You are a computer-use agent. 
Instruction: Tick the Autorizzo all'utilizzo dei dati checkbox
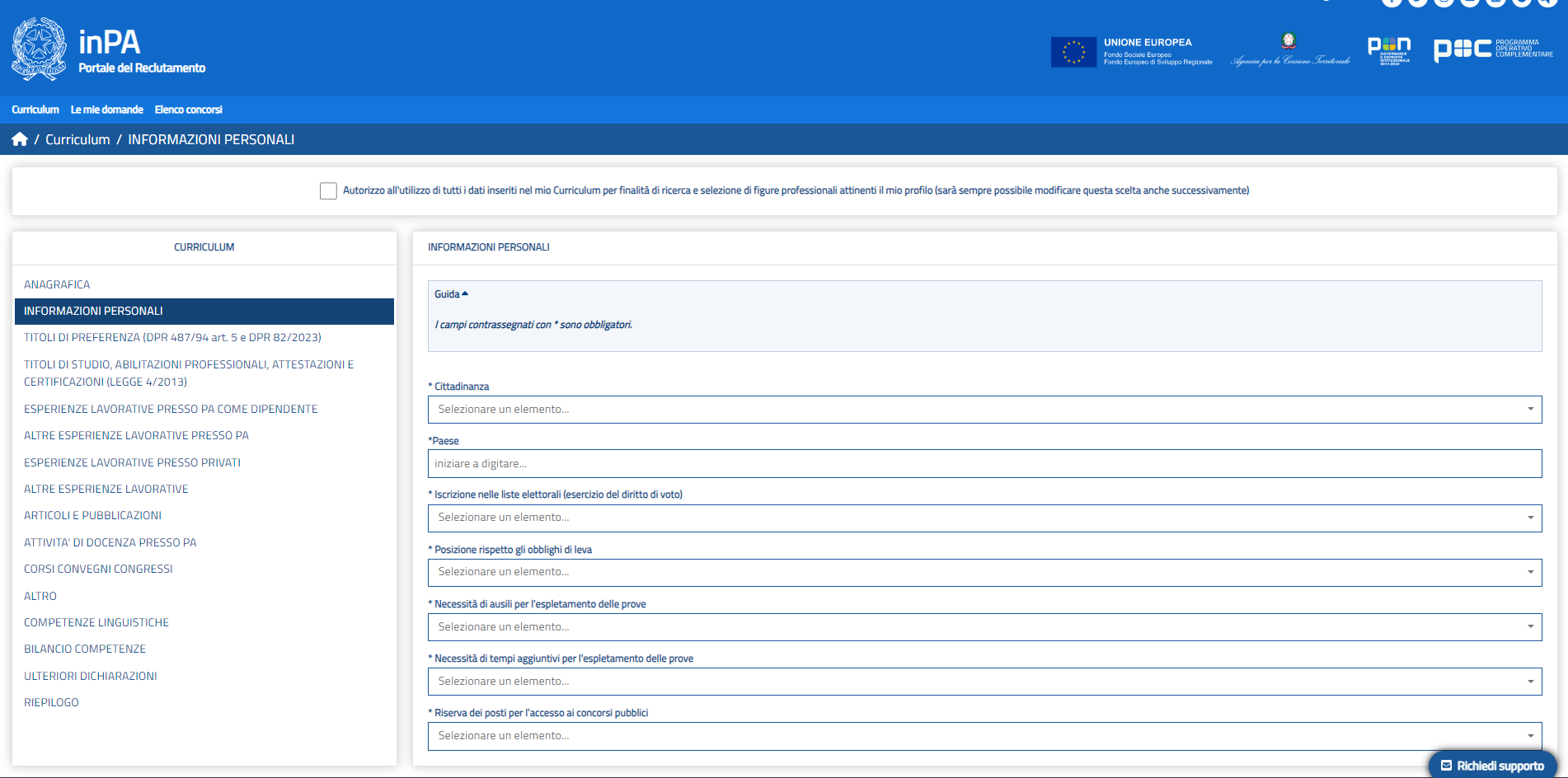coord(328,191)
